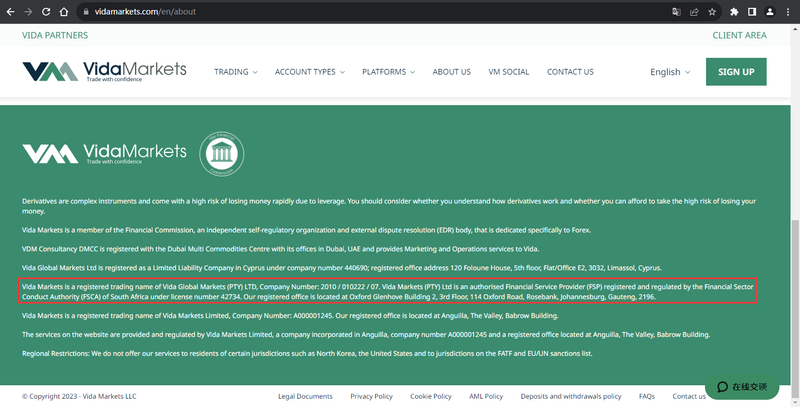Open the ABOUT US menu item

[452, 72]
